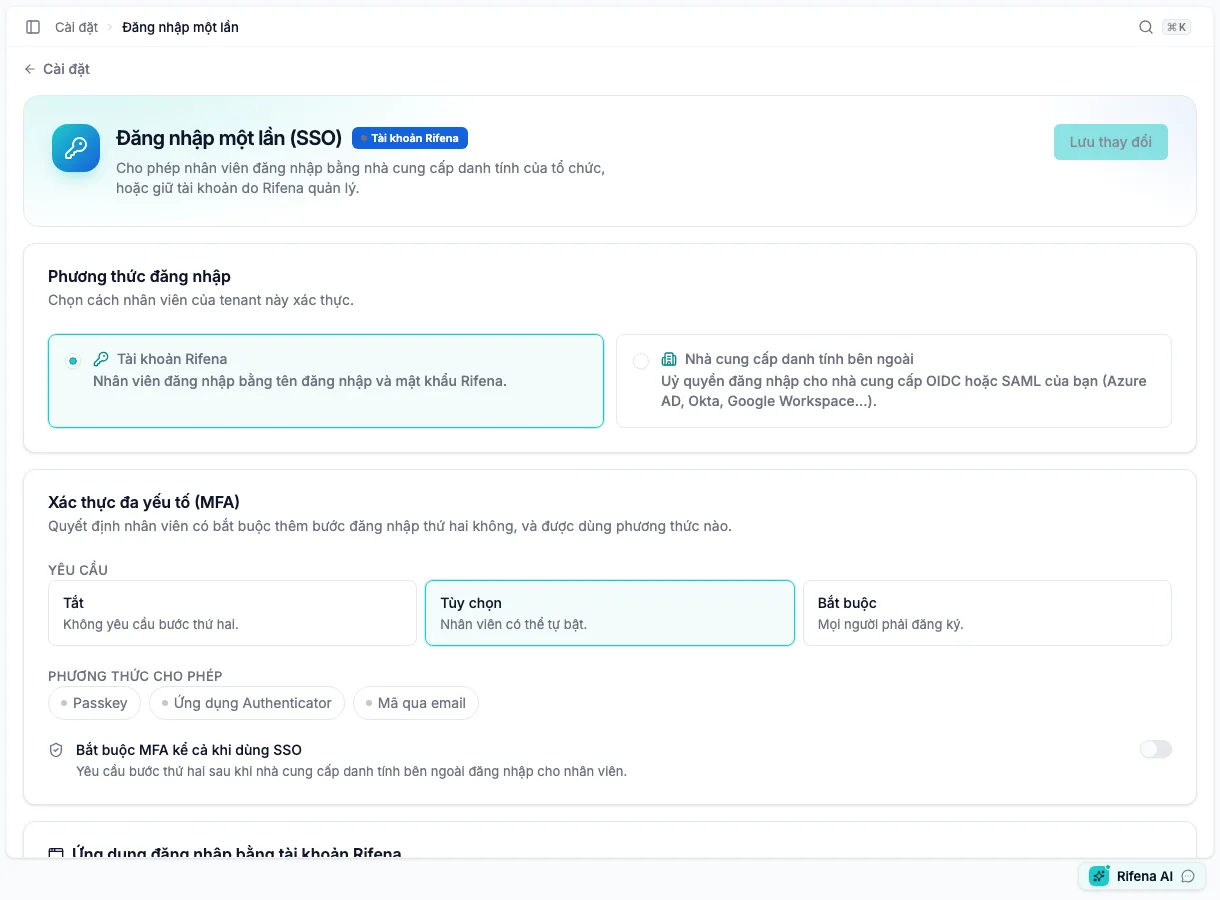This screenshot has width=1220, height=900.
Task: Click the Tài khoản Rifena badge
Action: click(410, 138)
